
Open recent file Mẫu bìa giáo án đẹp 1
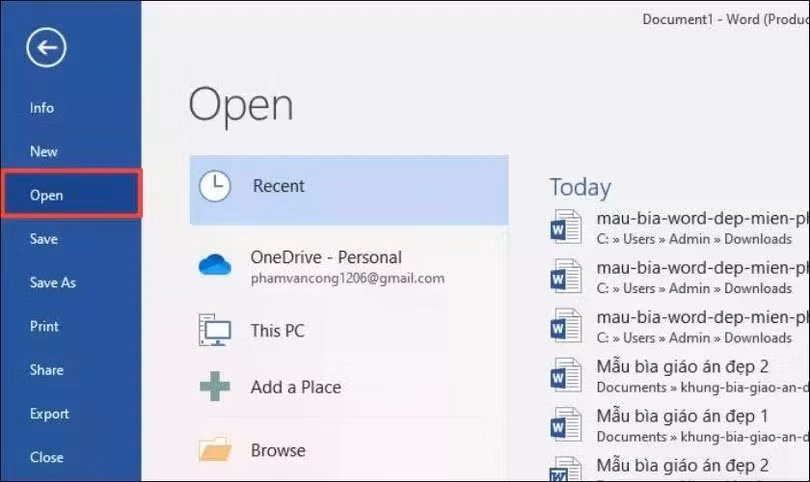tap(682, 416)
